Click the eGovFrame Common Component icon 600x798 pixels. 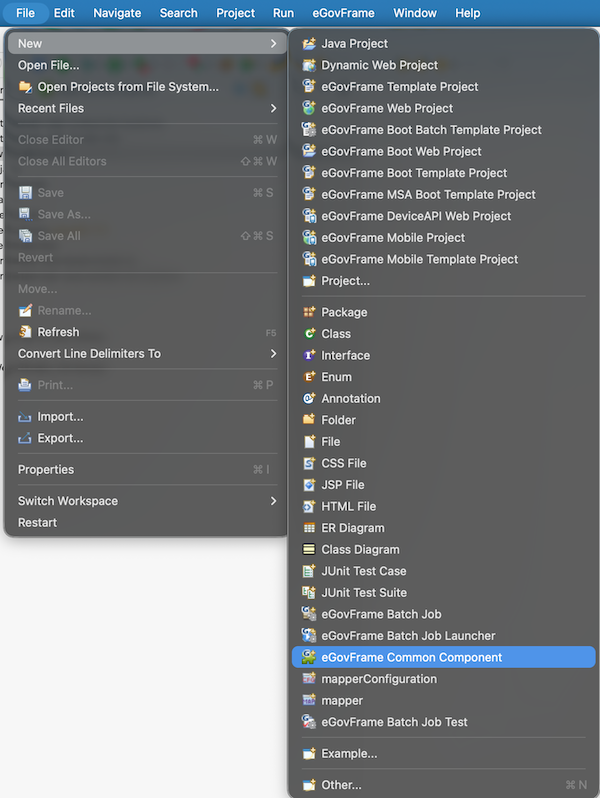[310, 658]
